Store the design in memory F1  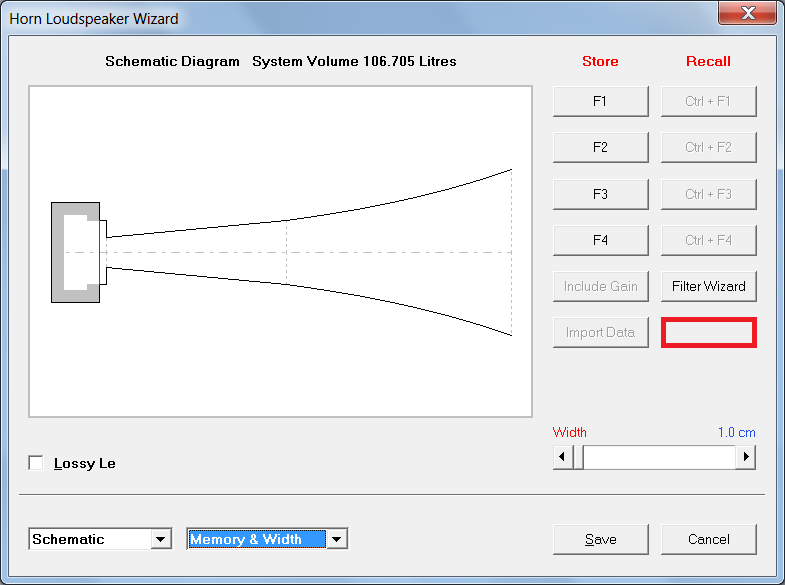click(600, 101)
